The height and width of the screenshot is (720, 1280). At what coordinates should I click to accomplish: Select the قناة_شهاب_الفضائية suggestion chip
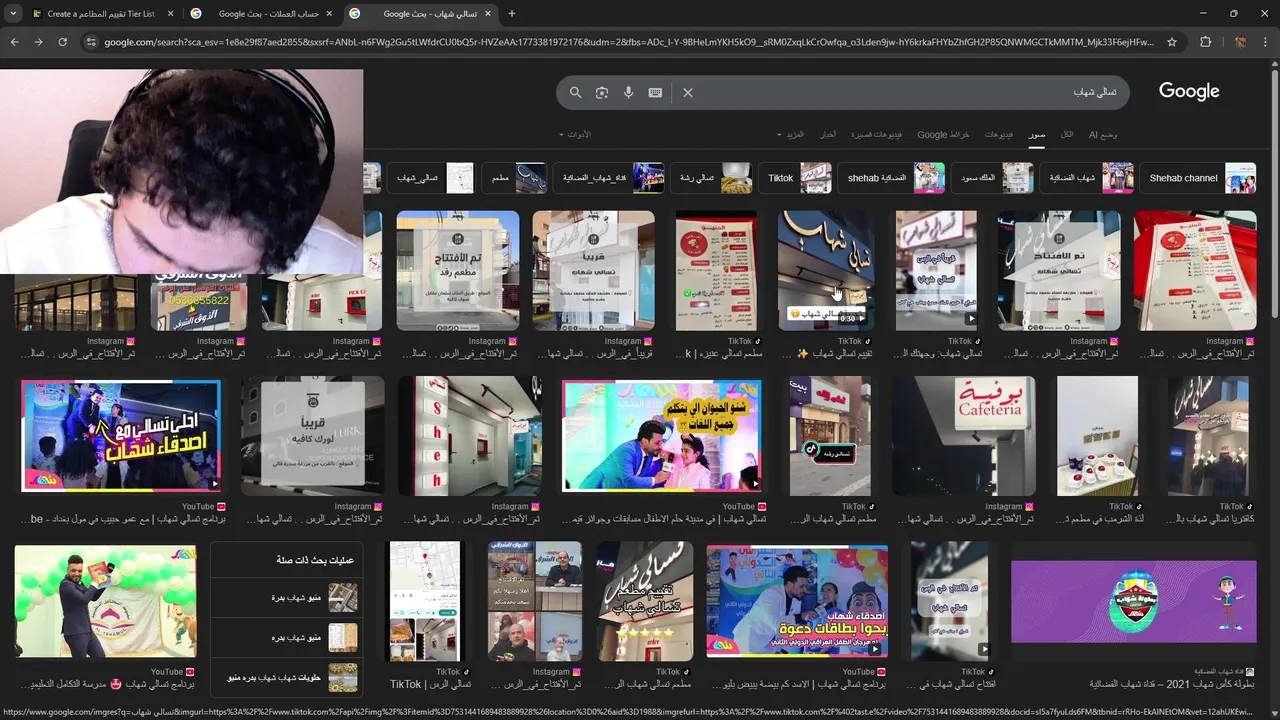(x=608, y=178)
